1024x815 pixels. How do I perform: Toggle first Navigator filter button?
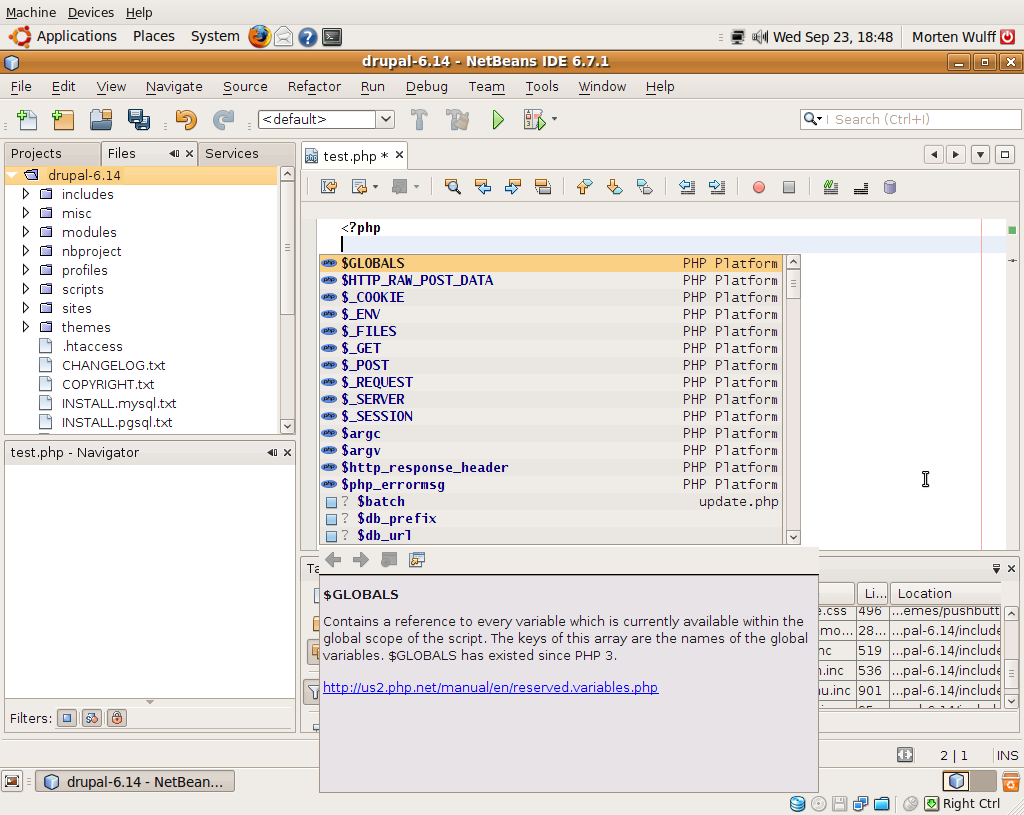click(67, 718)
